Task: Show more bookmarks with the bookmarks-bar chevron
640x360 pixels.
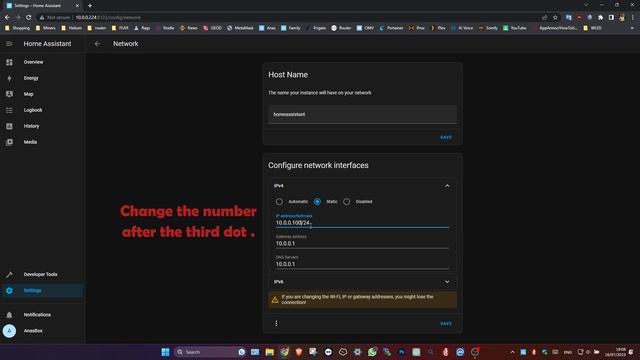Action: (632, 28)
